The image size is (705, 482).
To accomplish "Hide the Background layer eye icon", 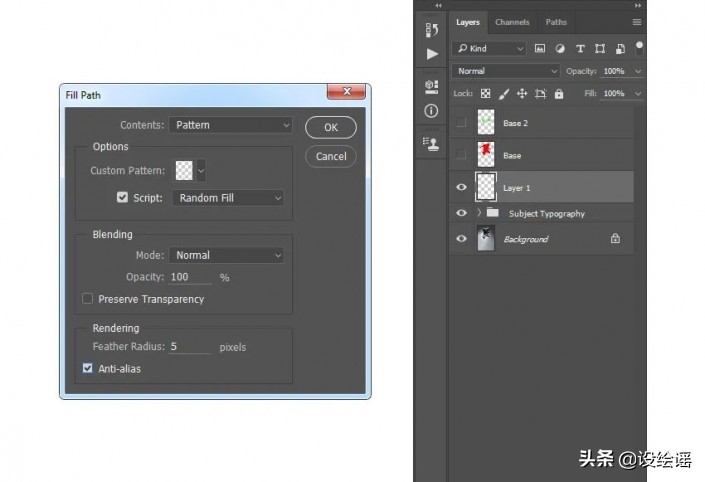I will (461, 238).
